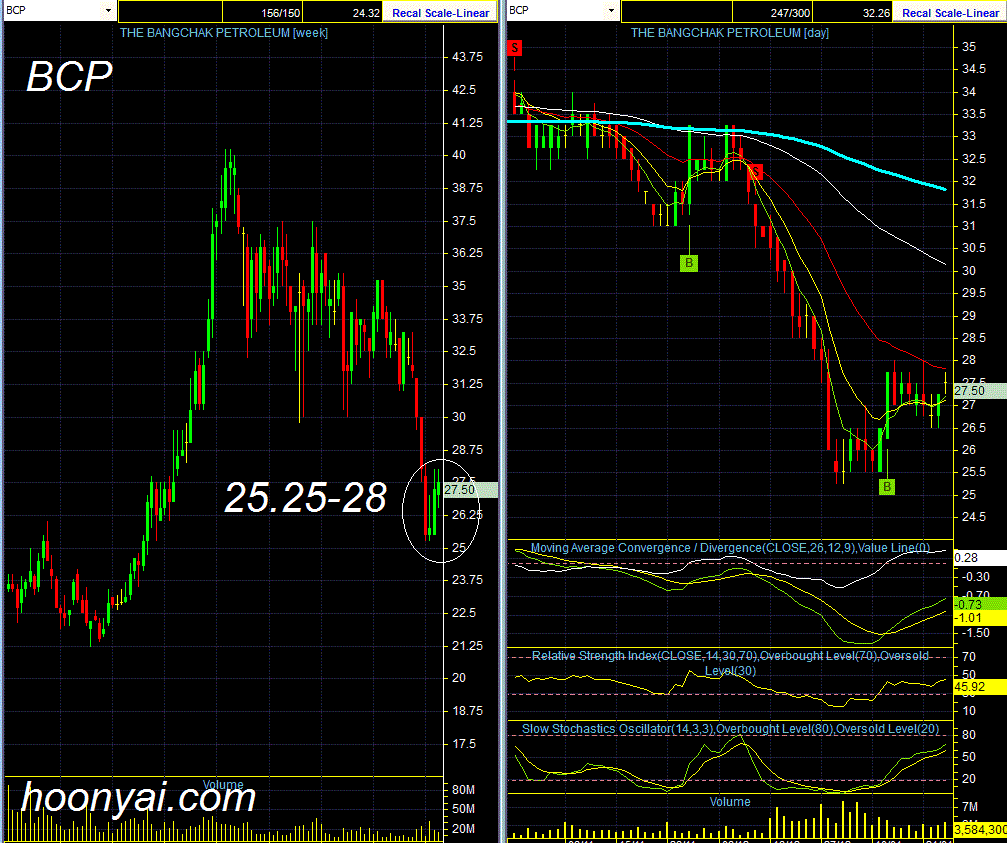Click the 27.50 price tag on daily axis
Image resolution: width=1007 pixels, height=843 pixels.
point(980,390)
